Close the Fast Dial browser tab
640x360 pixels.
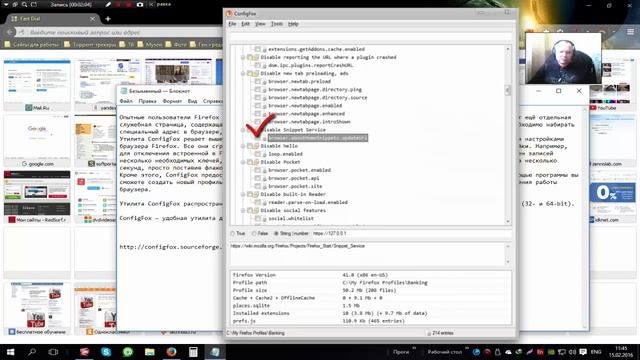point(92,19)
